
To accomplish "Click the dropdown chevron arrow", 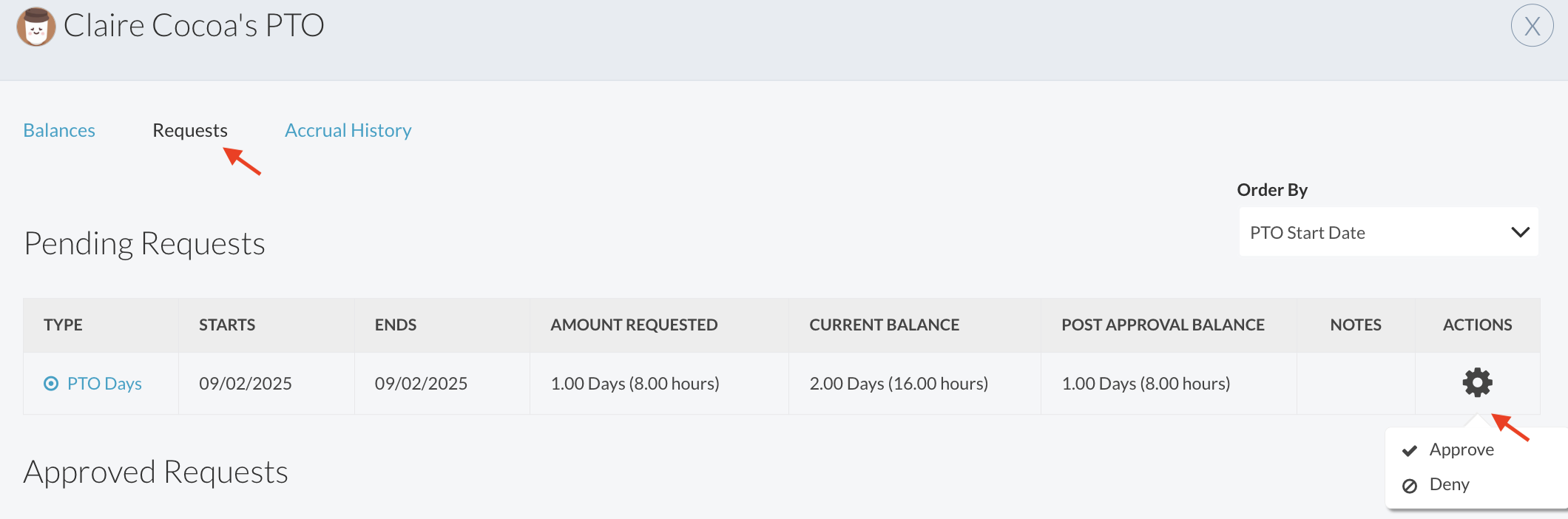I will [x=1520, y=232].
